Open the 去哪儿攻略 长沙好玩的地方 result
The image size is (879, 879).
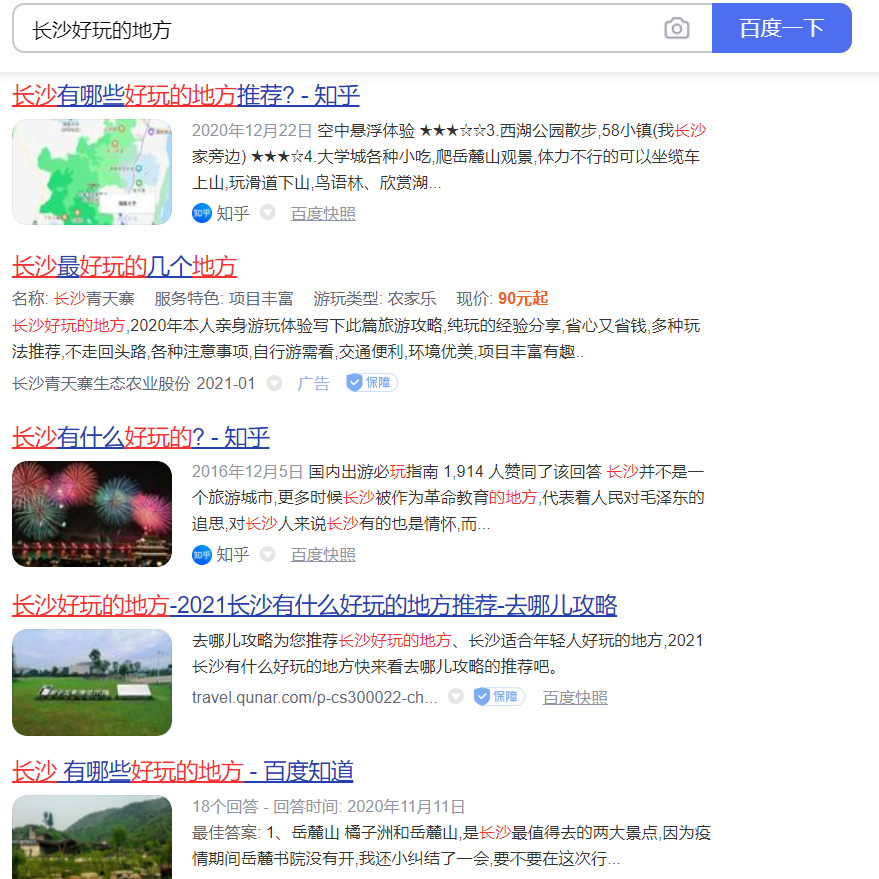[315, 606]
